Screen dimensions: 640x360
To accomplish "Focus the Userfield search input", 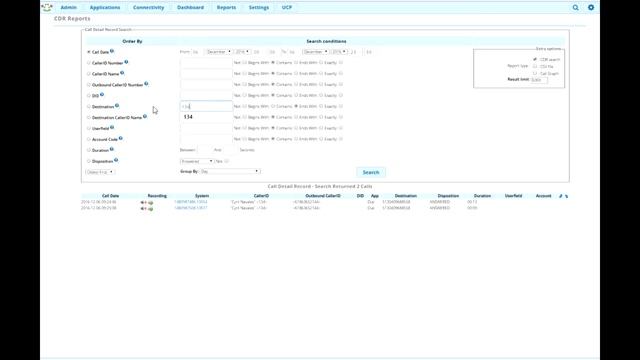I will [x=206, y=128].
